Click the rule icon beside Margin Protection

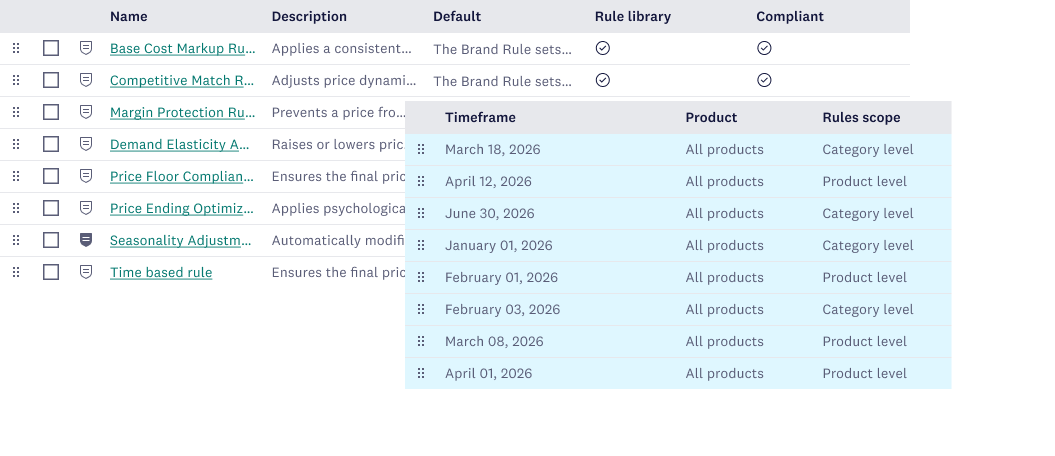[x=86, y=112]
